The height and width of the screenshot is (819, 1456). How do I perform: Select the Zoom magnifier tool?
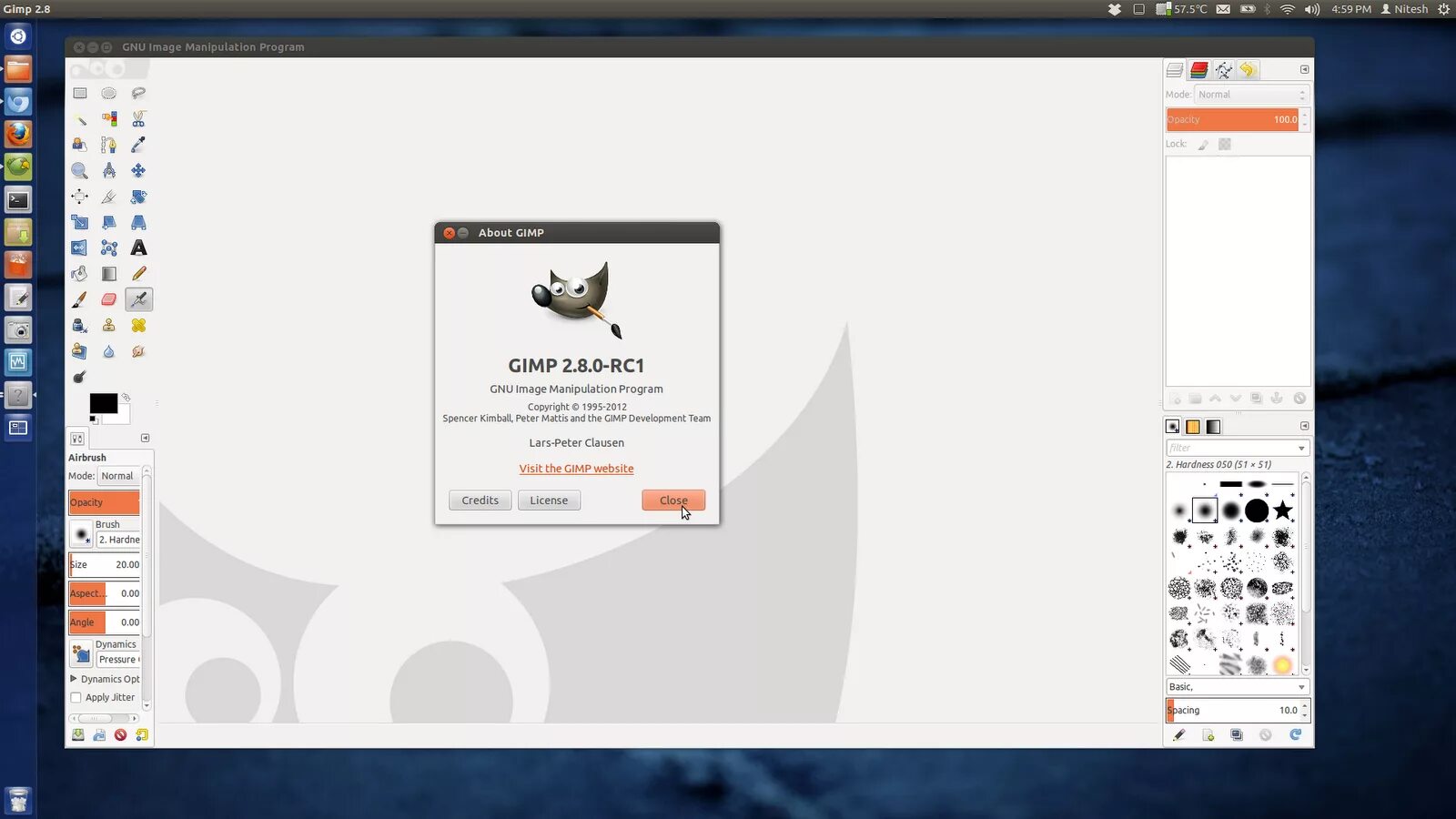coord(80,170)
